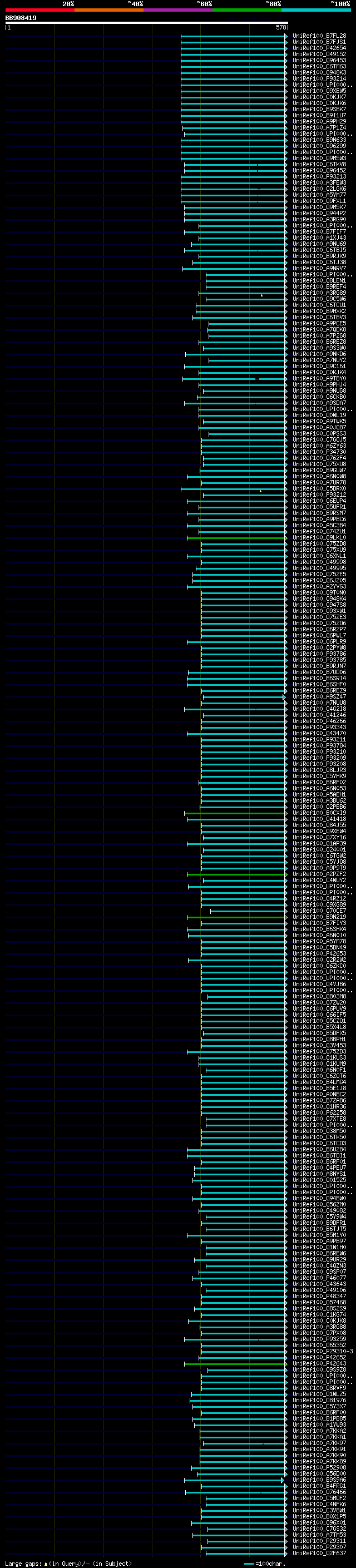This screenshot has height=1568, width=356.
Task: Select the UniRef100_C6TKV8 label
Action: pyautogui.click(x=319, y=164)
